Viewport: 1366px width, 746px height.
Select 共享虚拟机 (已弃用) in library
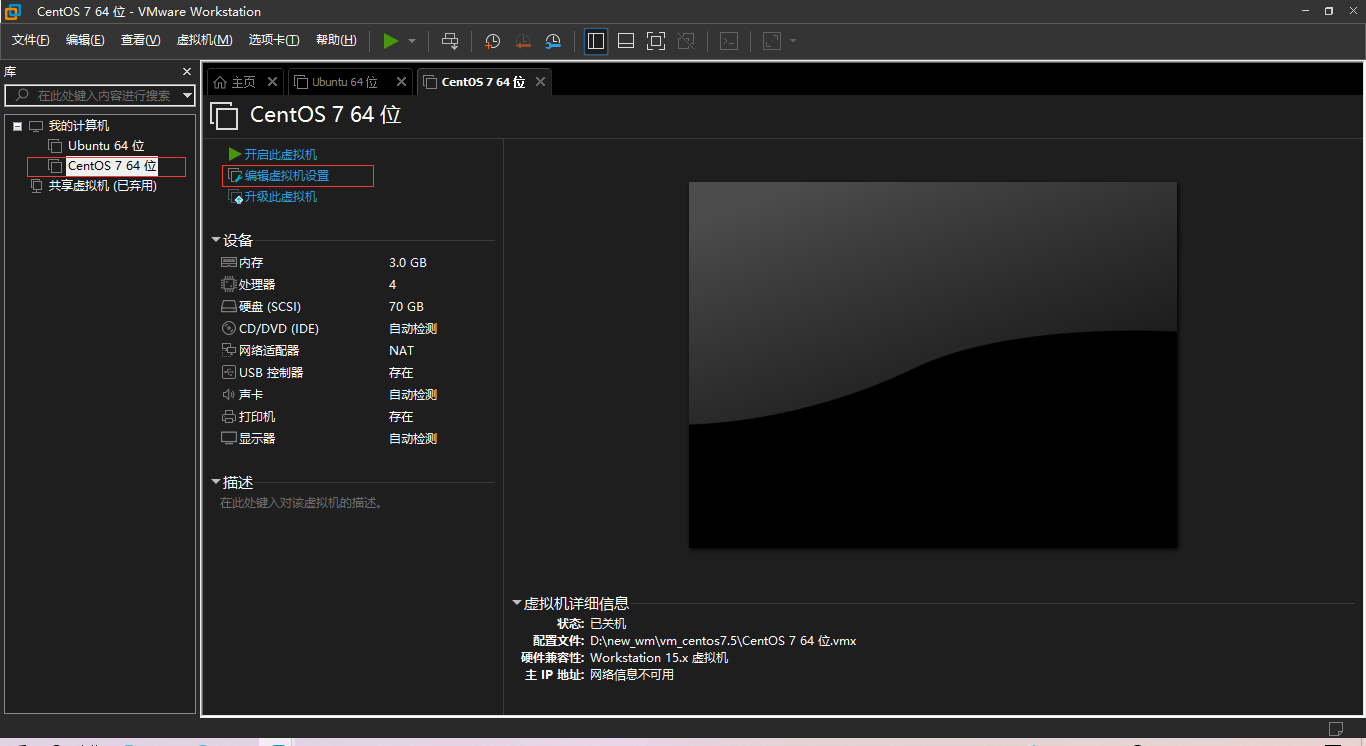click(103, 186)
